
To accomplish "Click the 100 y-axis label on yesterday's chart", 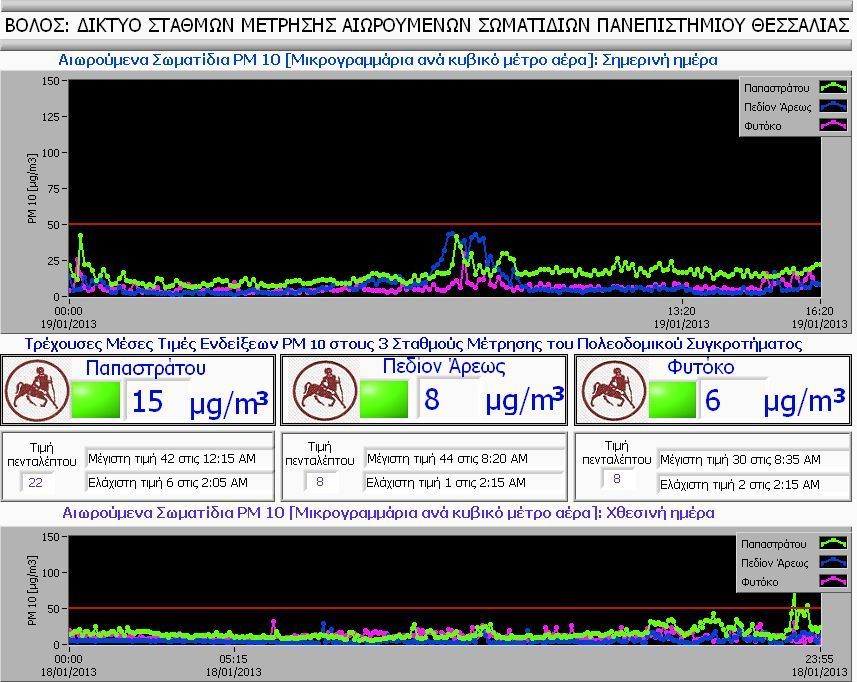I will tap(50, 573).
